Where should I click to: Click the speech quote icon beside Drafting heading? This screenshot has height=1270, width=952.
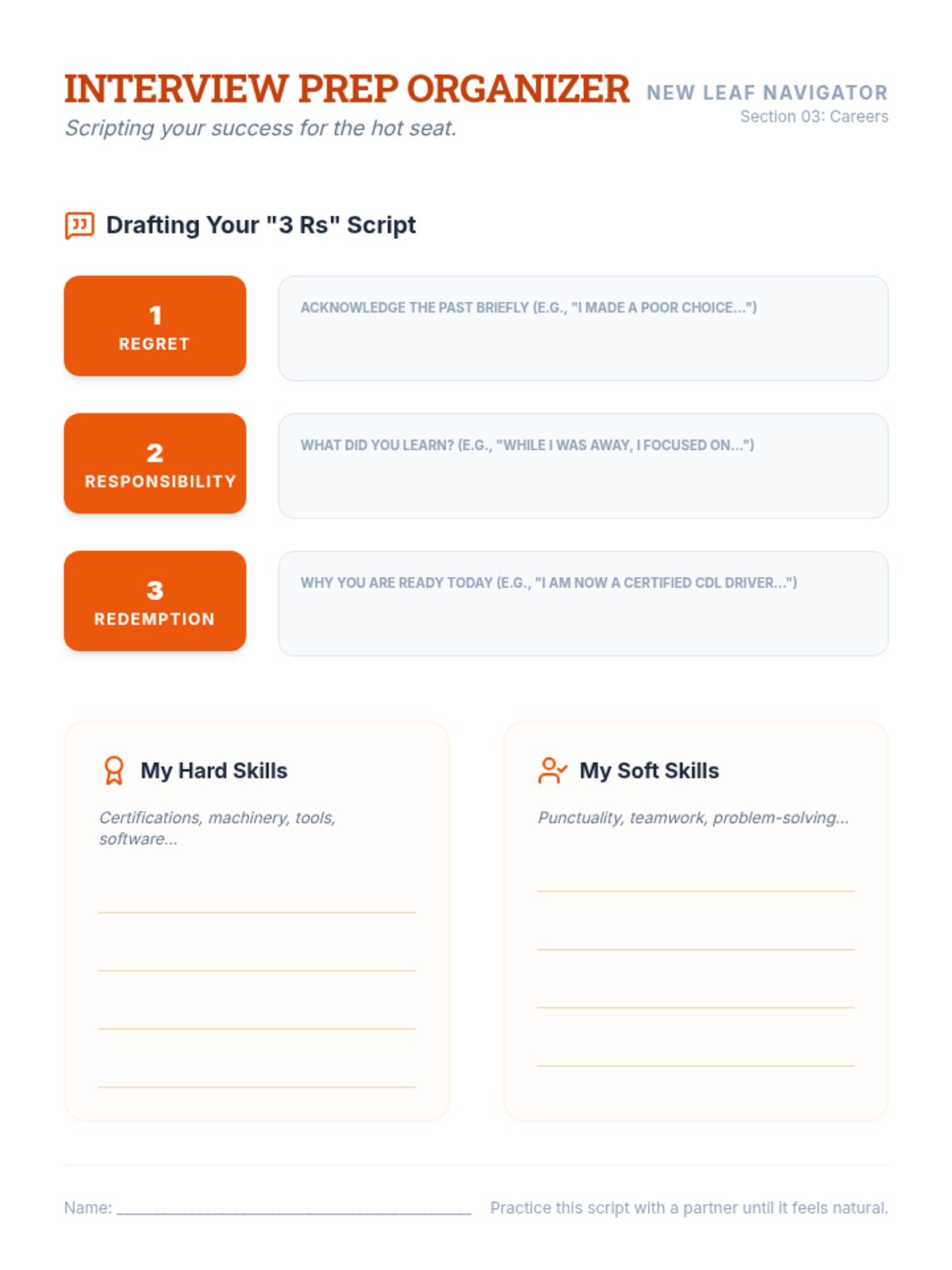[79, 225]
